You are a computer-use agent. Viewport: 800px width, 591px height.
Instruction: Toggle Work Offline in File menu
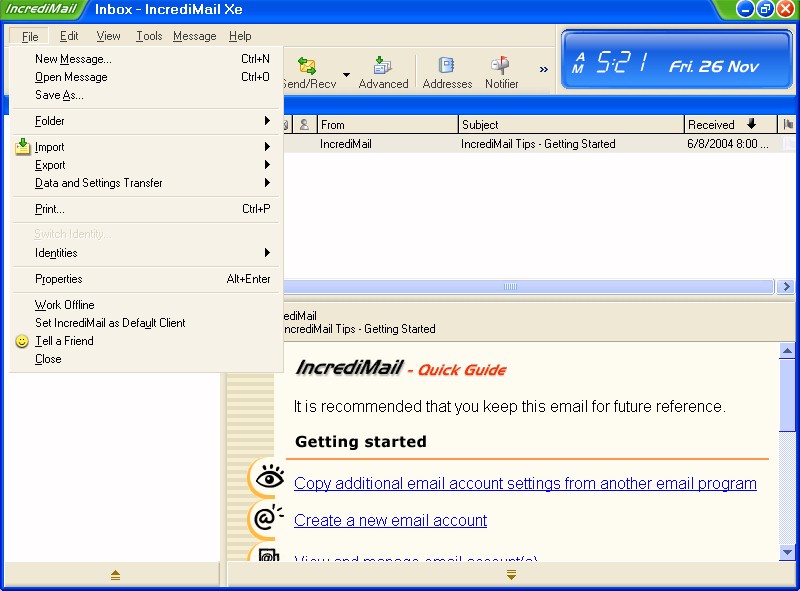65,305
